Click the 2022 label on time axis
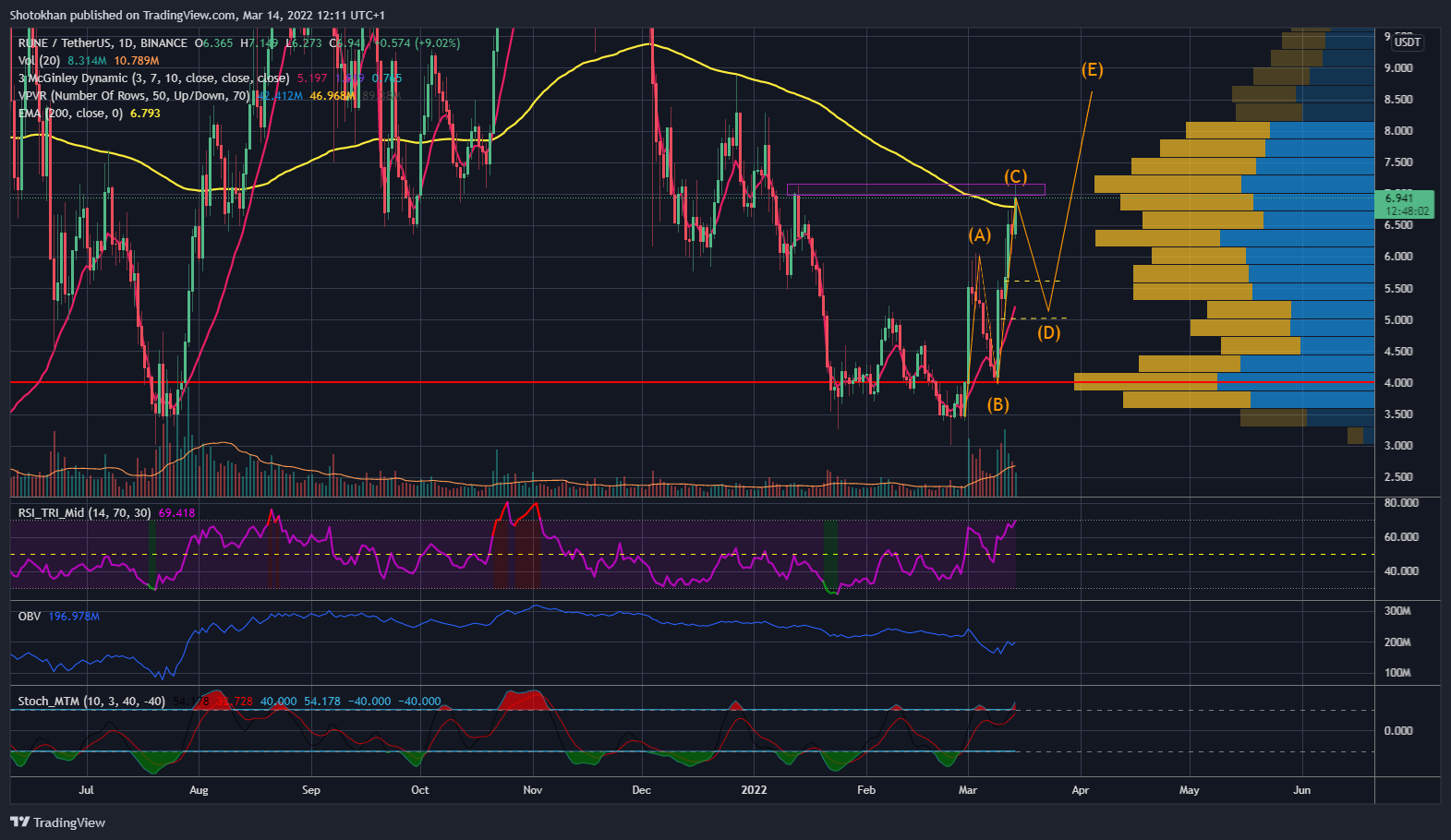Screen dimensions: 1451x840 click(755, 790)
